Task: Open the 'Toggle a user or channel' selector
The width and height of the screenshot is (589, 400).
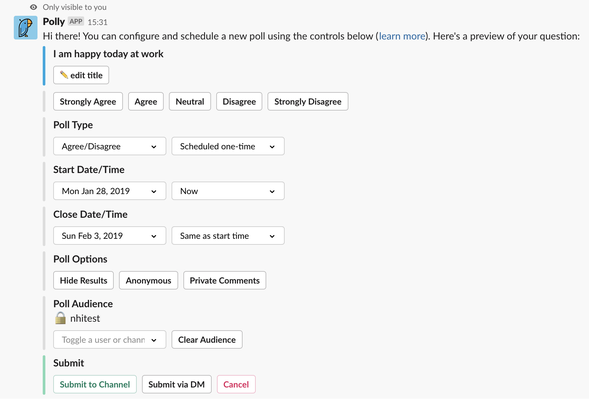Action: [x=110, y=340]
